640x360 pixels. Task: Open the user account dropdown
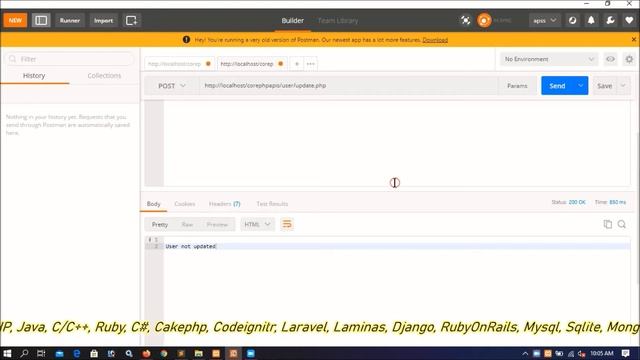tap(544, 20)
